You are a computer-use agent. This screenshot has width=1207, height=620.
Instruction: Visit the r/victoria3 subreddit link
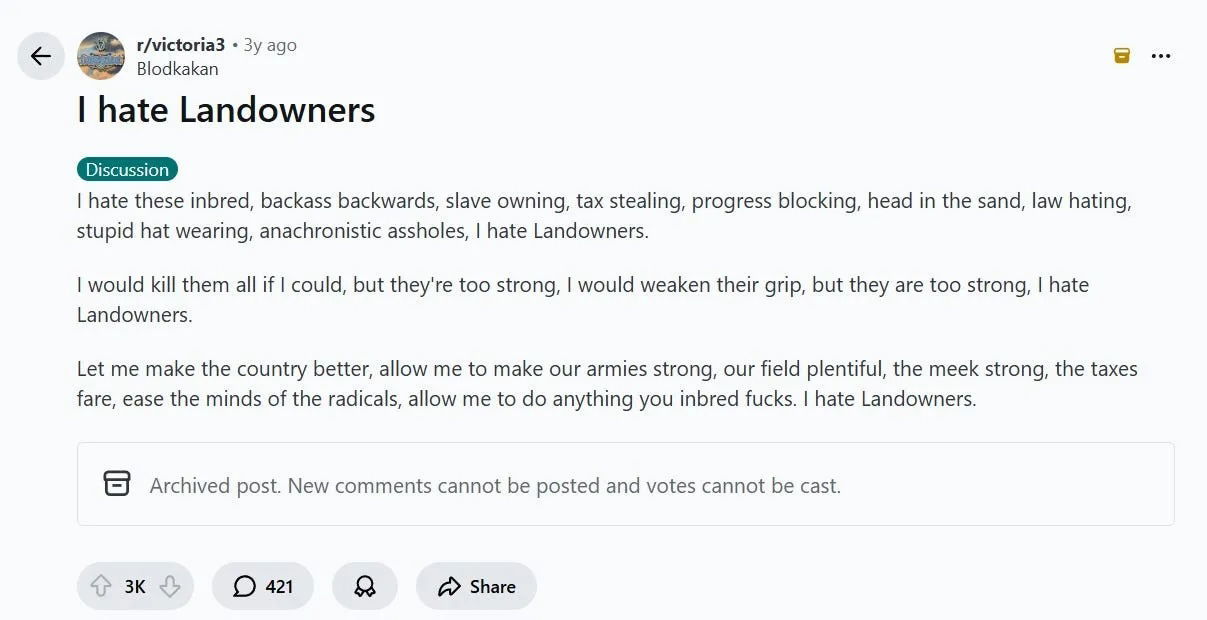point(180,45)
